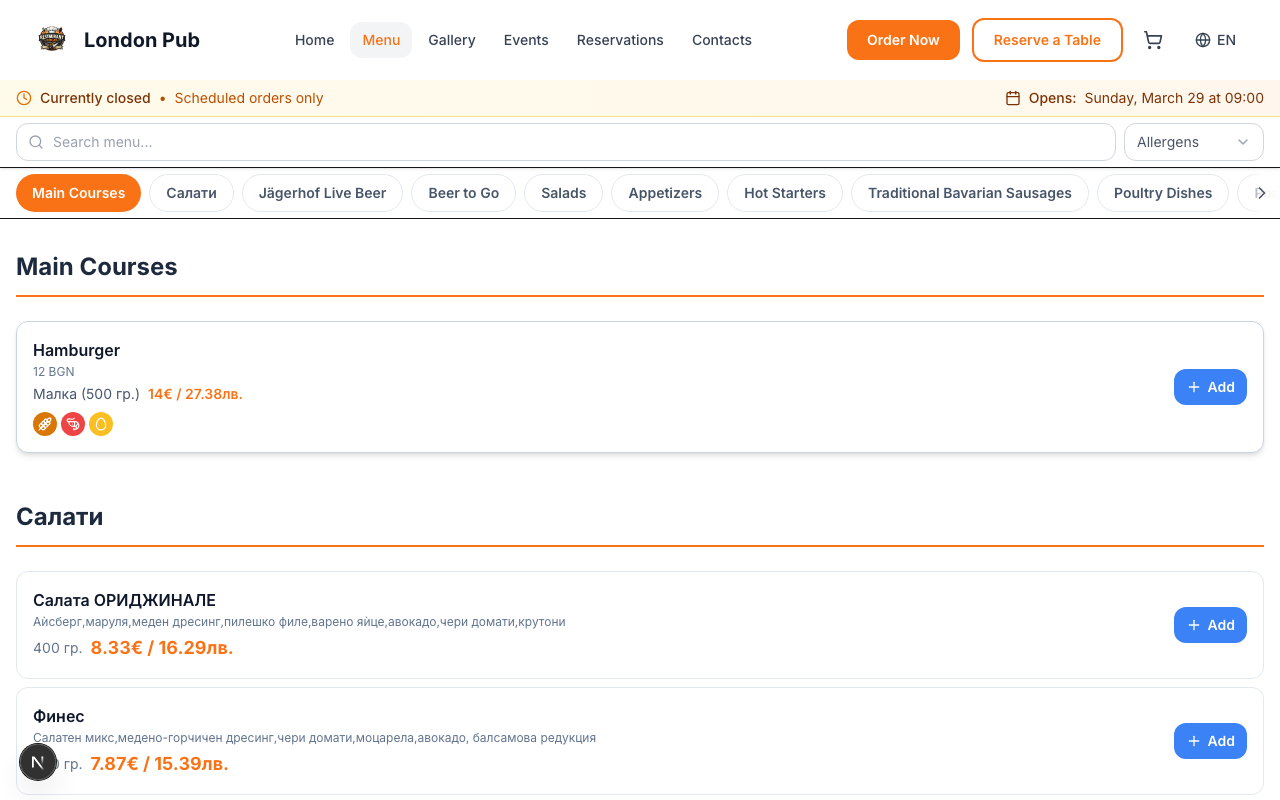Viewport: 1280px width, 800px height.
Task: Click the round N badge icon
Action: pyautogui.click(x=38, y=763)
